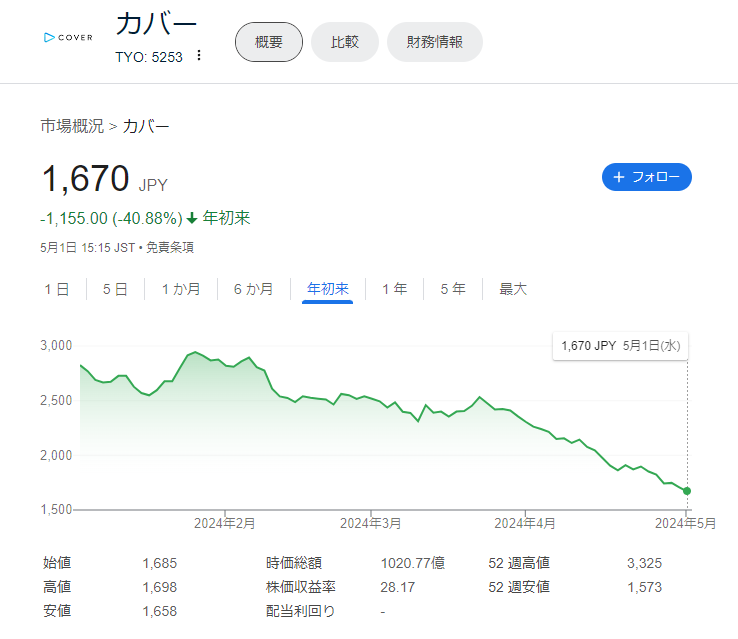This screenshot has height=639, width=738.
Task: Open the 市場概況 breadcrumb link
Action: (72, 126)
